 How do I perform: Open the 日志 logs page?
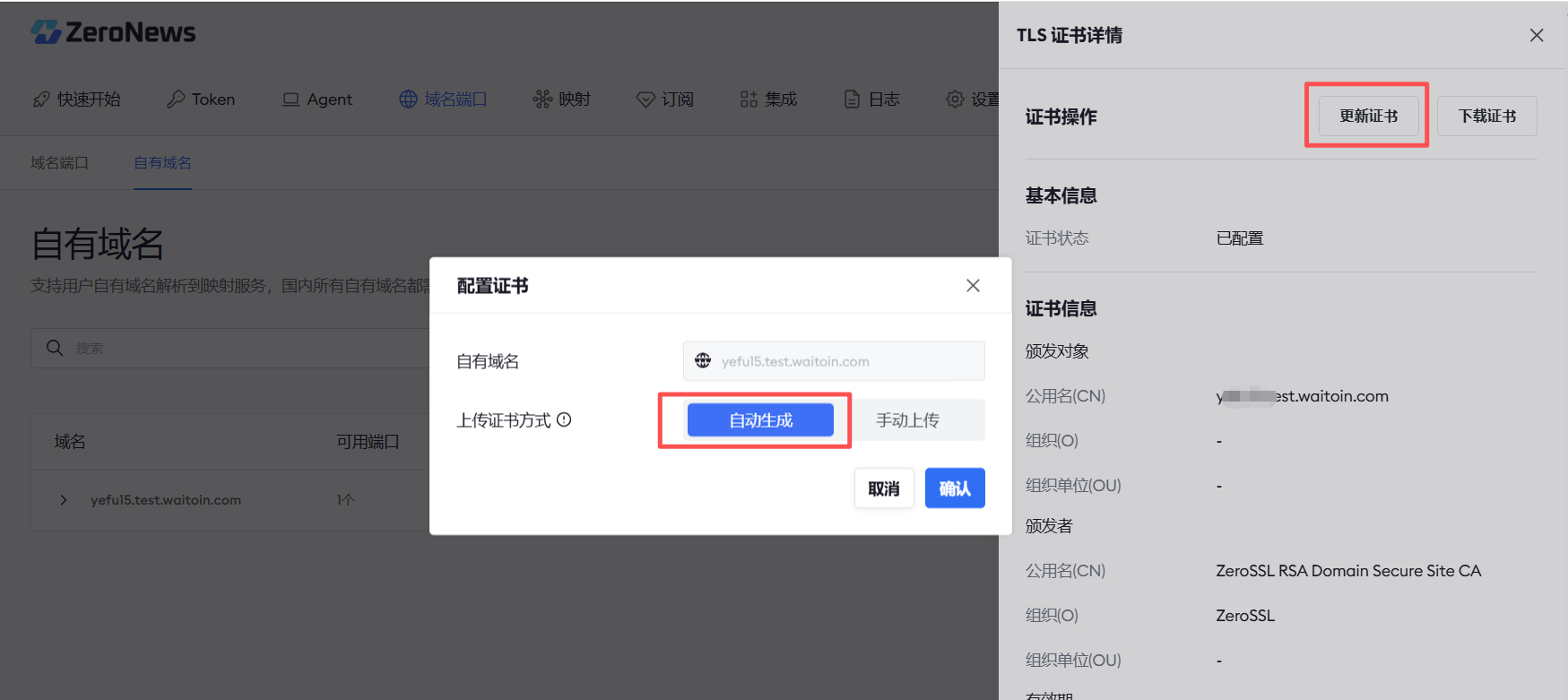(872, 99)
